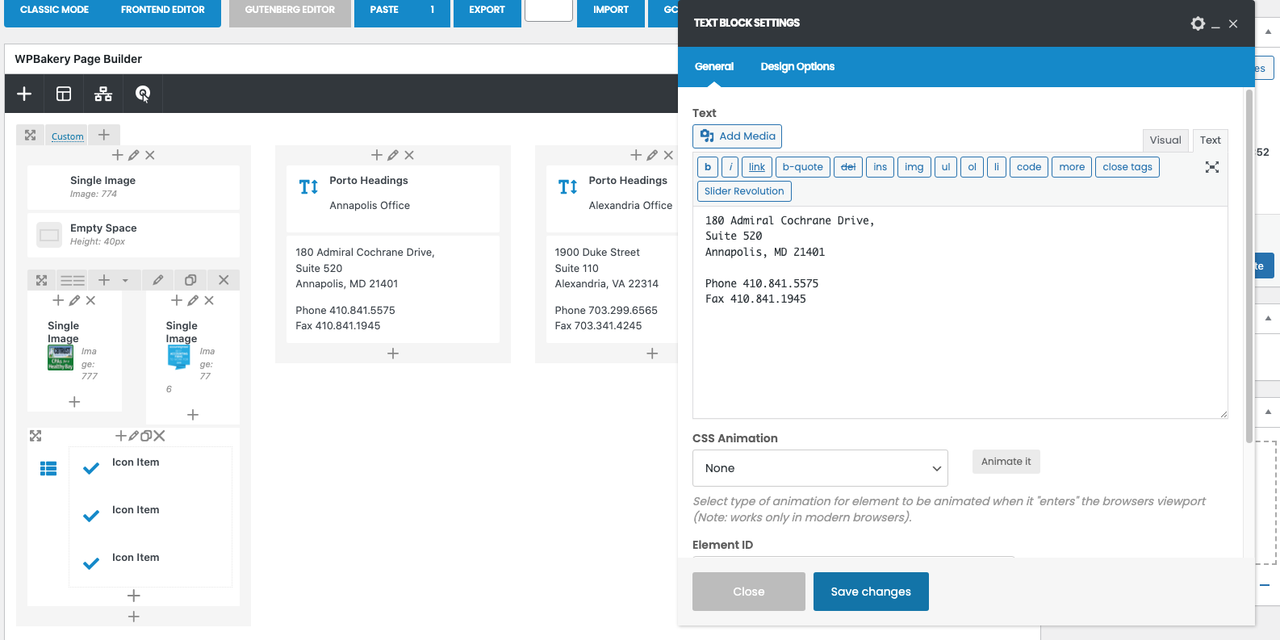Viewport: 1280px width, 640px height.
Task: Switch editor to the Visual tab
Action: pos(1165,140)
